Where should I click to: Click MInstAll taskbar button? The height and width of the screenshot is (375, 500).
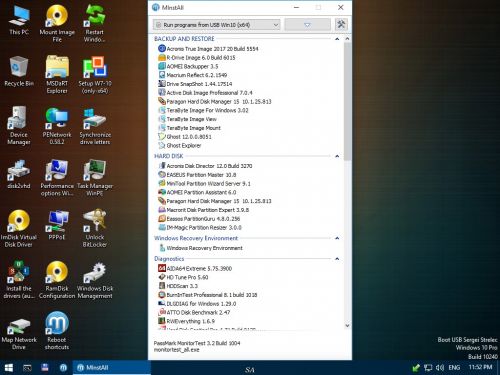tap(112, 368)
